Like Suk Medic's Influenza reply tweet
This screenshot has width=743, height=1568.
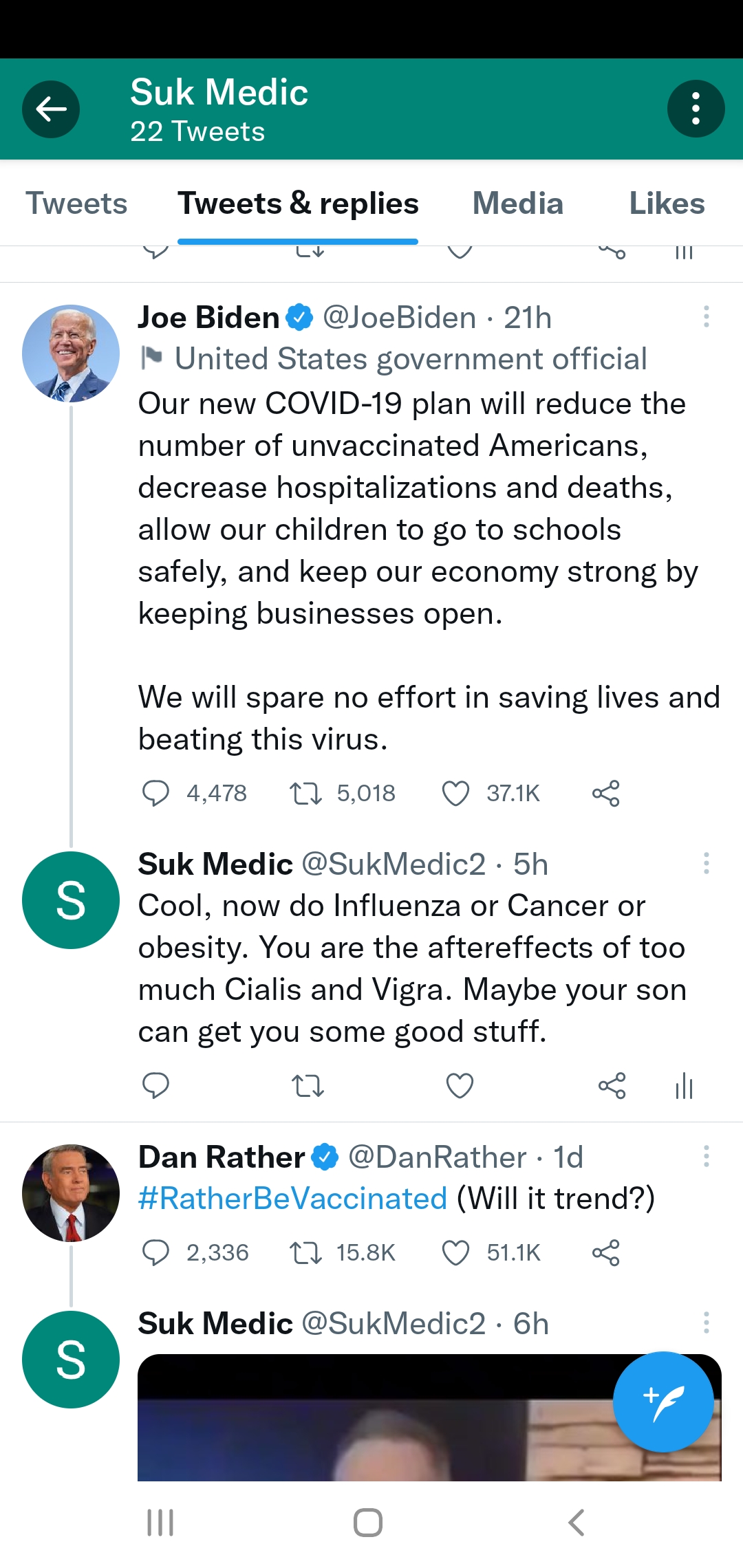(460, 1086)
